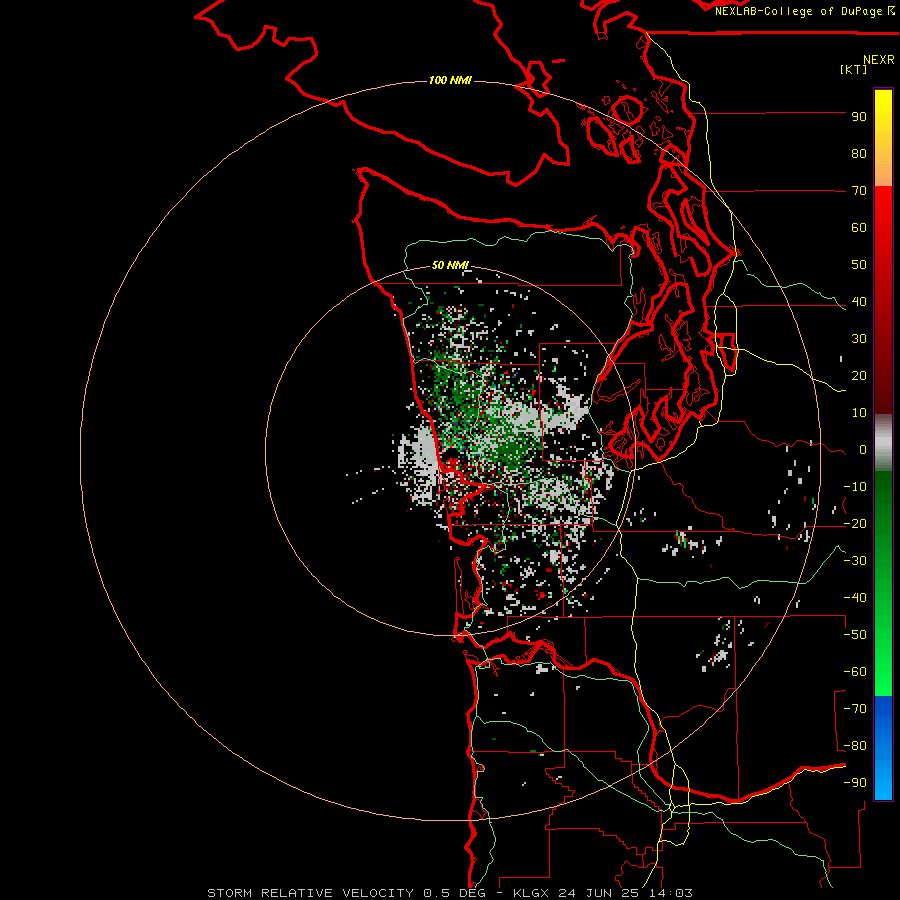Click the 90 value on velocity scale
900x900 pixels.
coord(859,117)
